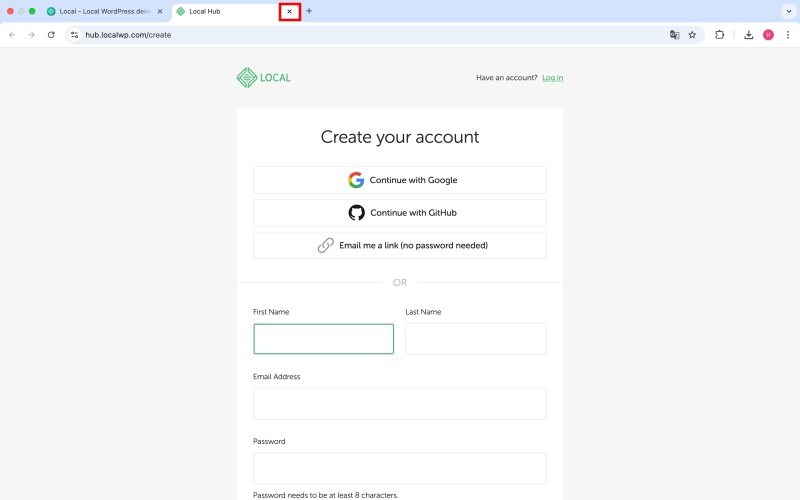Bookmark this page with the star
This screenshot has height=500, width=800.
coord(692,35)
